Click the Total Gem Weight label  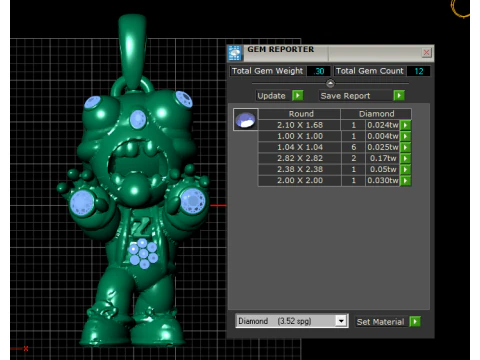267,71
